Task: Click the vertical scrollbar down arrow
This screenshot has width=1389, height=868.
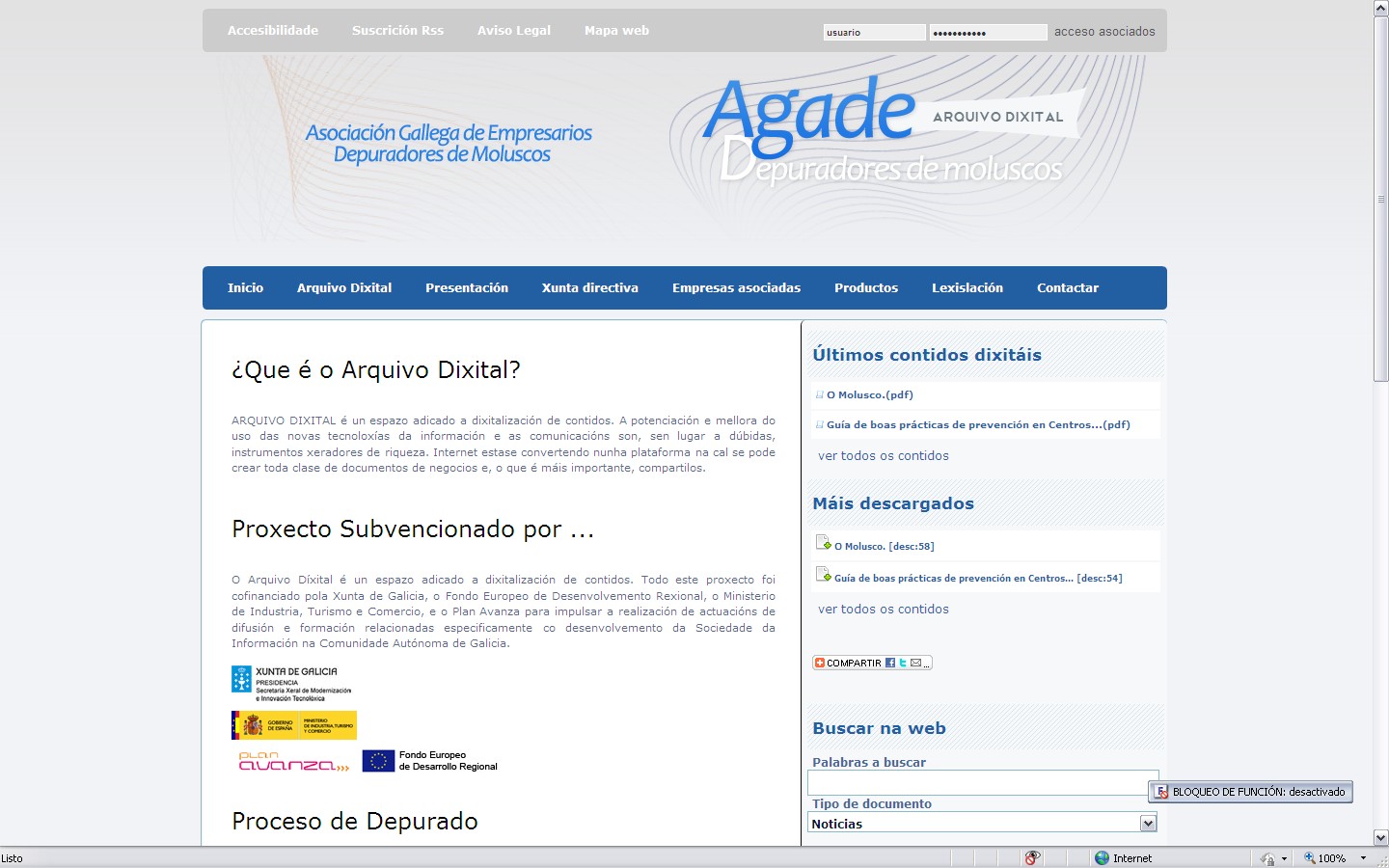Action: (x=1381, y=838)
